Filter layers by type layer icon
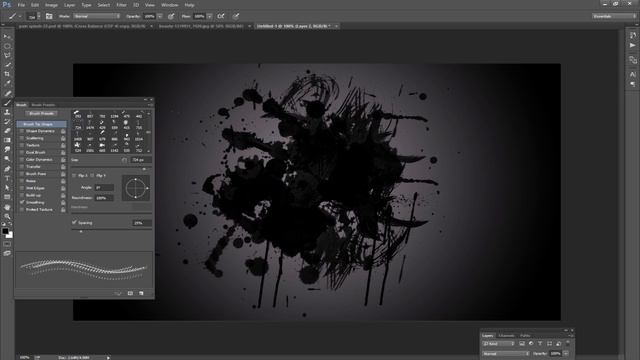The width and height of the screenshot is (640, 360). 540,344
